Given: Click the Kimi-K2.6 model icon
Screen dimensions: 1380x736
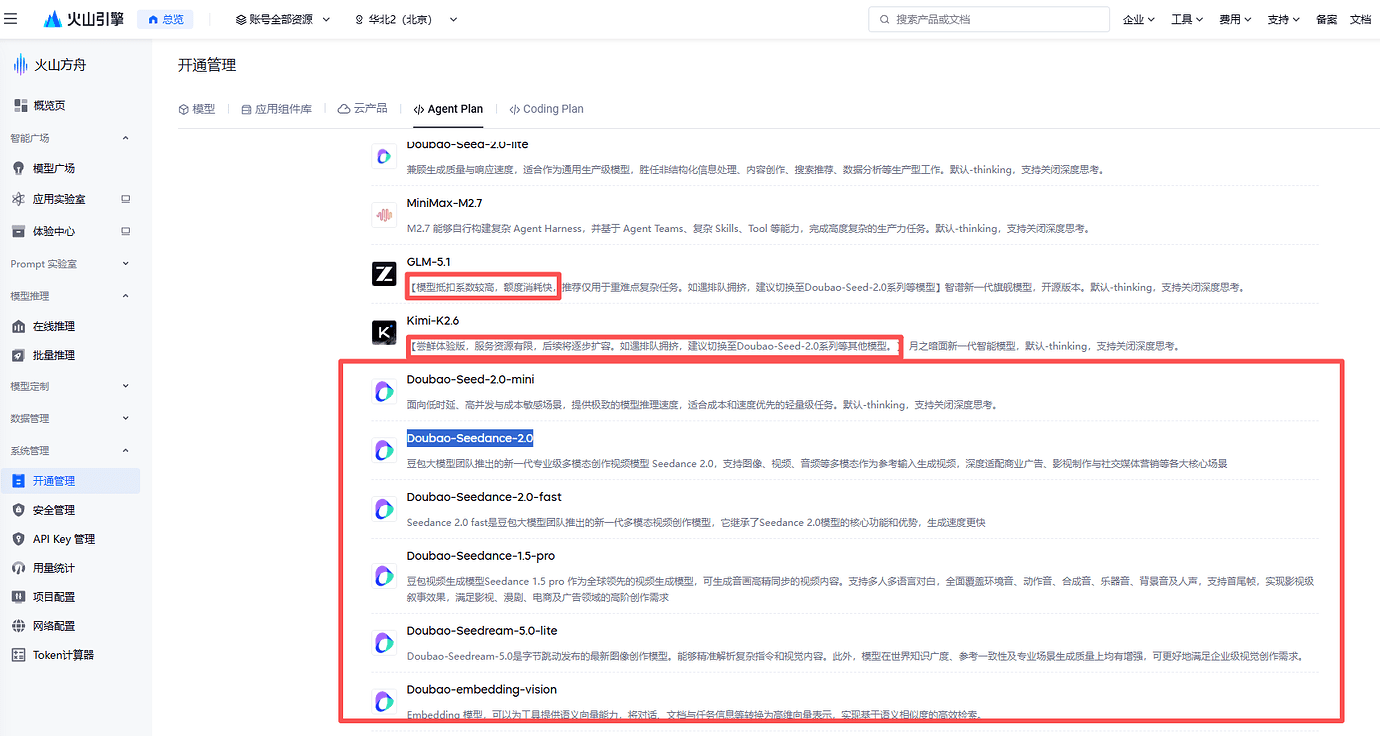Looking at the screenshot, I should pyautogui.click(x=384, y=333).
